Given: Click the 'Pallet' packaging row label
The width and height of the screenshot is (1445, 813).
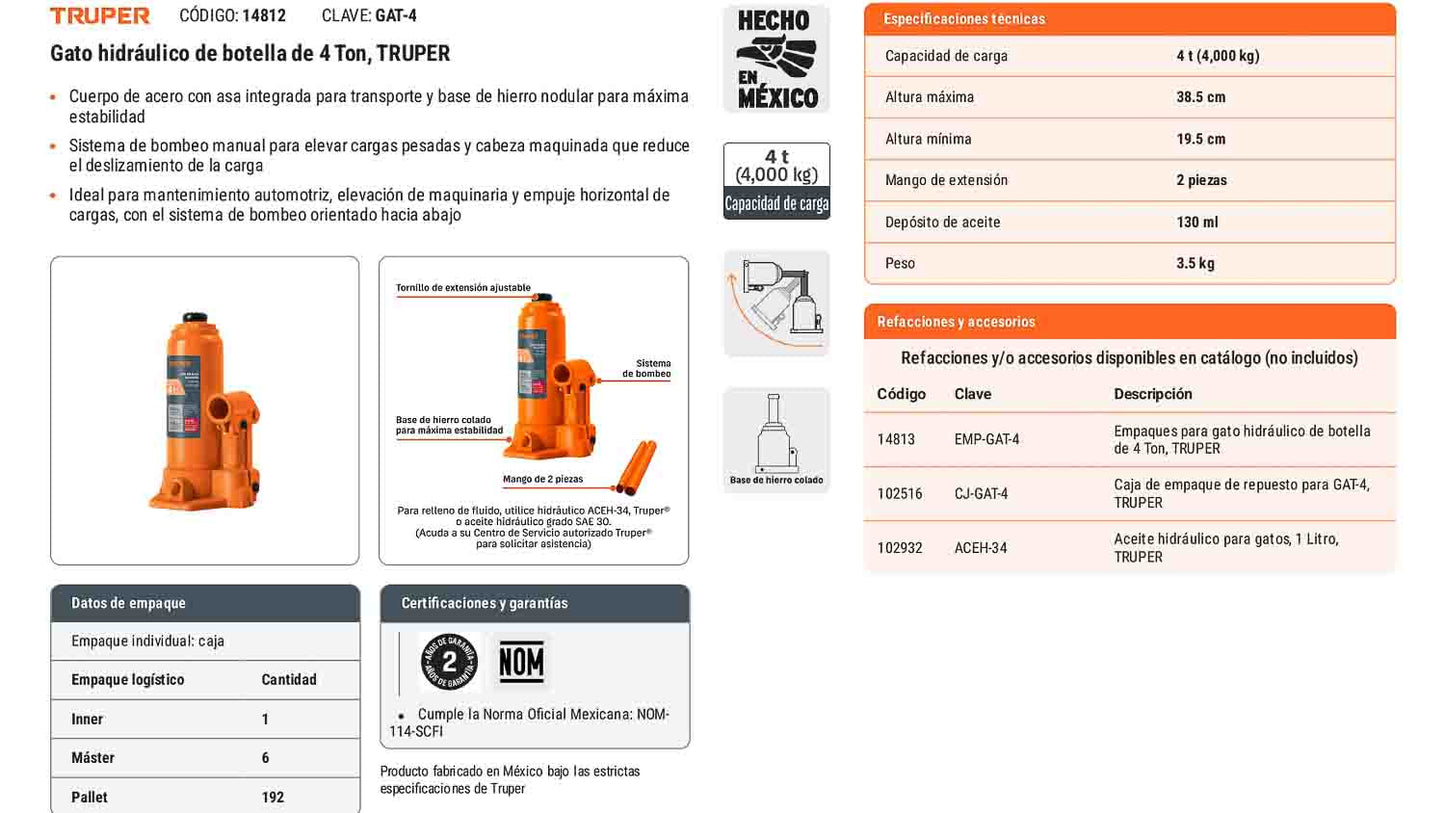Looking at the screenshot, I should (x=89, y=797).
